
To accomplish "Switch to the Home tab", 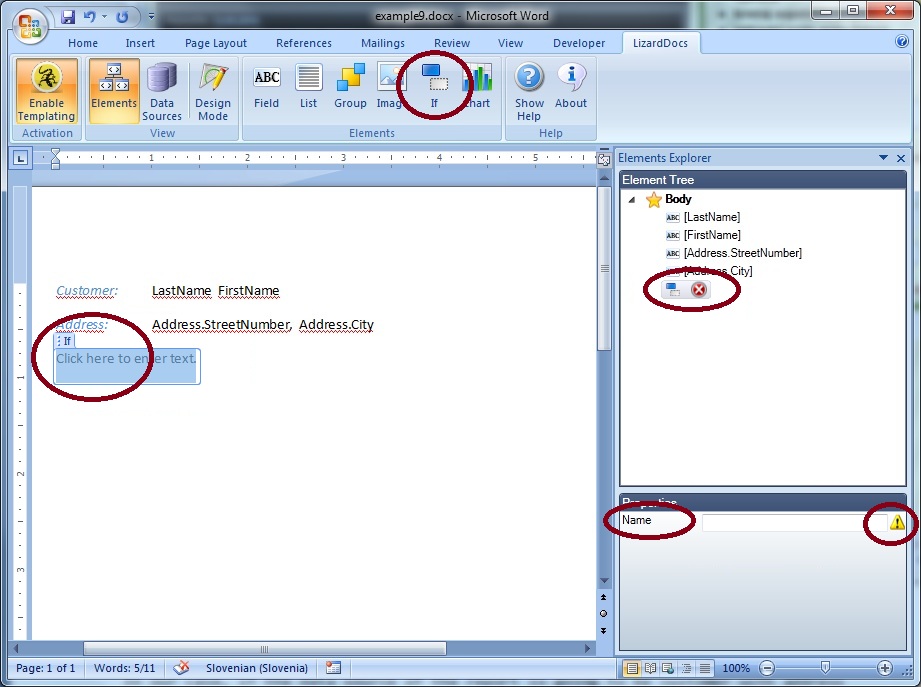I will 83,43.
